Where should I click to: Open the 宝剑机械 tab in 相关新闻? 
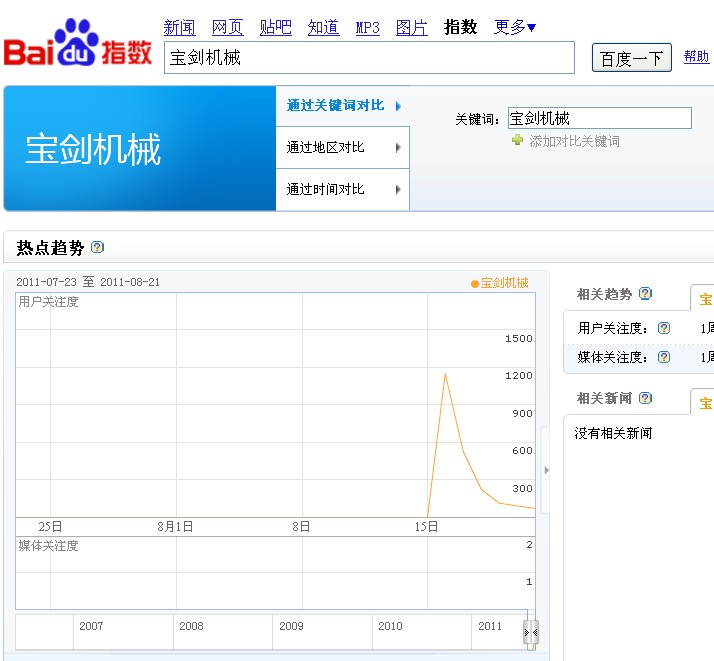(704, 403)
